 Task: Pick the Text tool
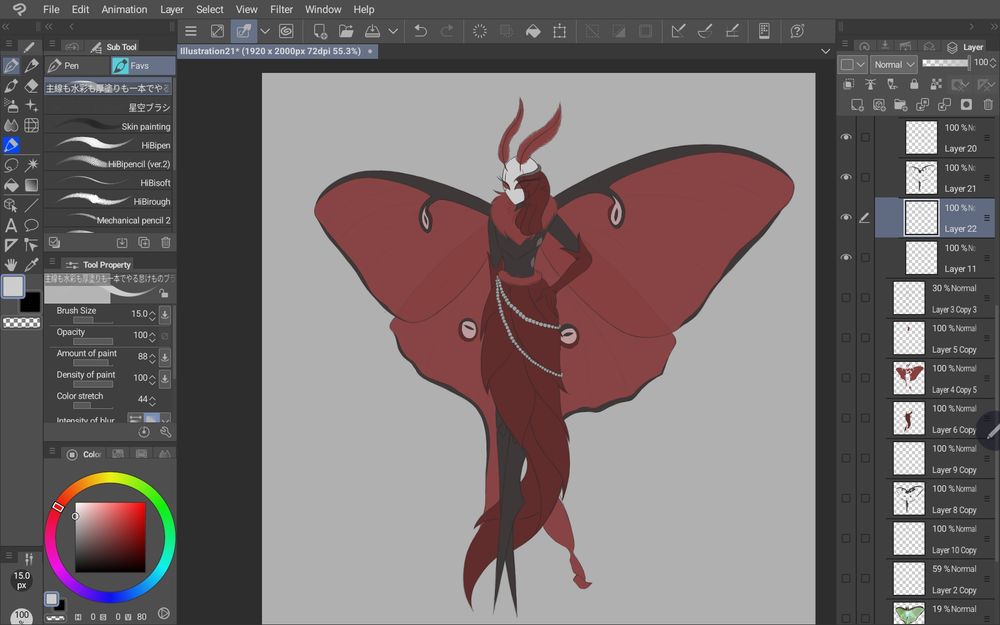pos(11,225)
